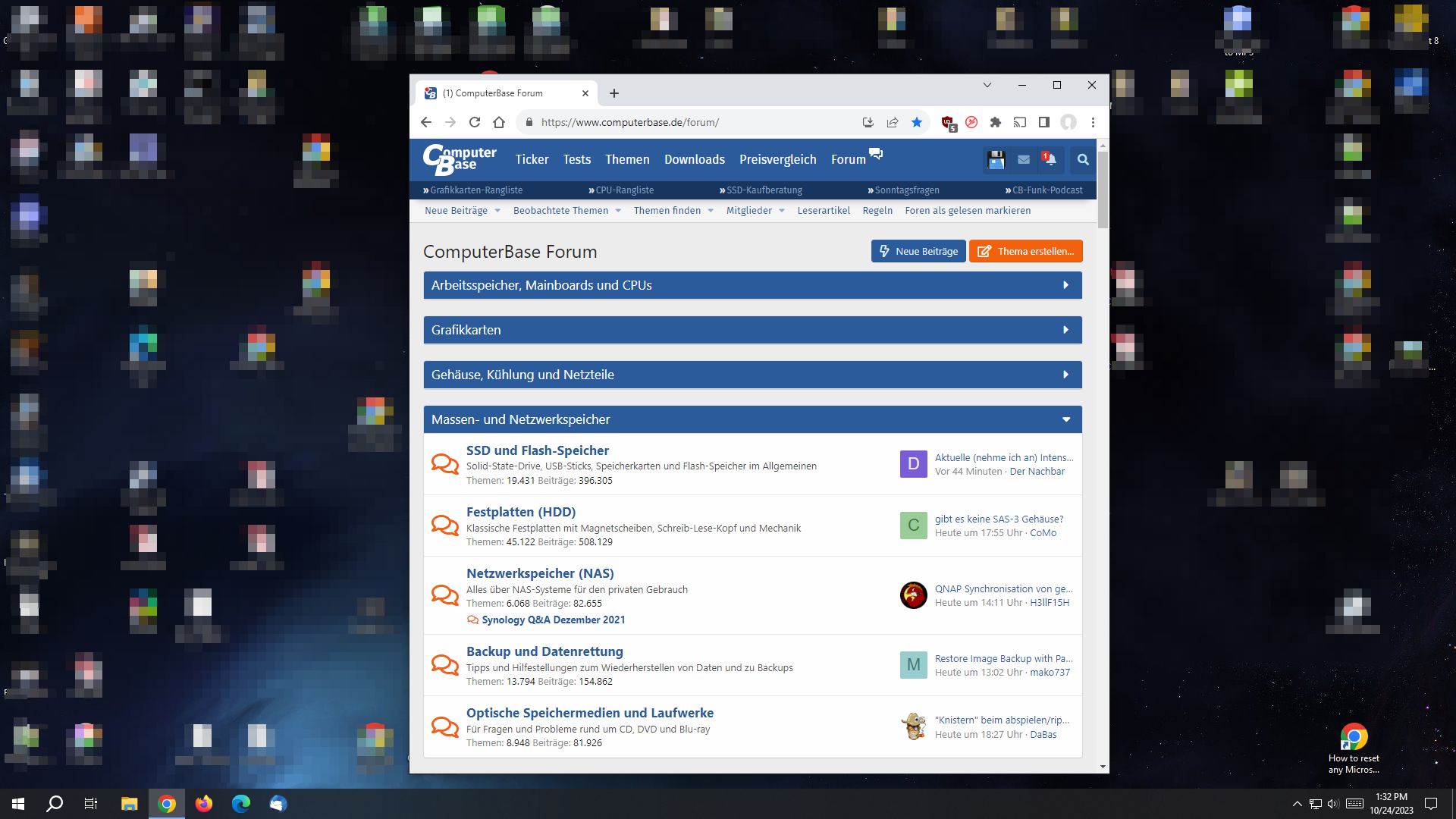Open the Extensions puzzle icon
The image size is (1456, 819).
click(x=996, y=122)
